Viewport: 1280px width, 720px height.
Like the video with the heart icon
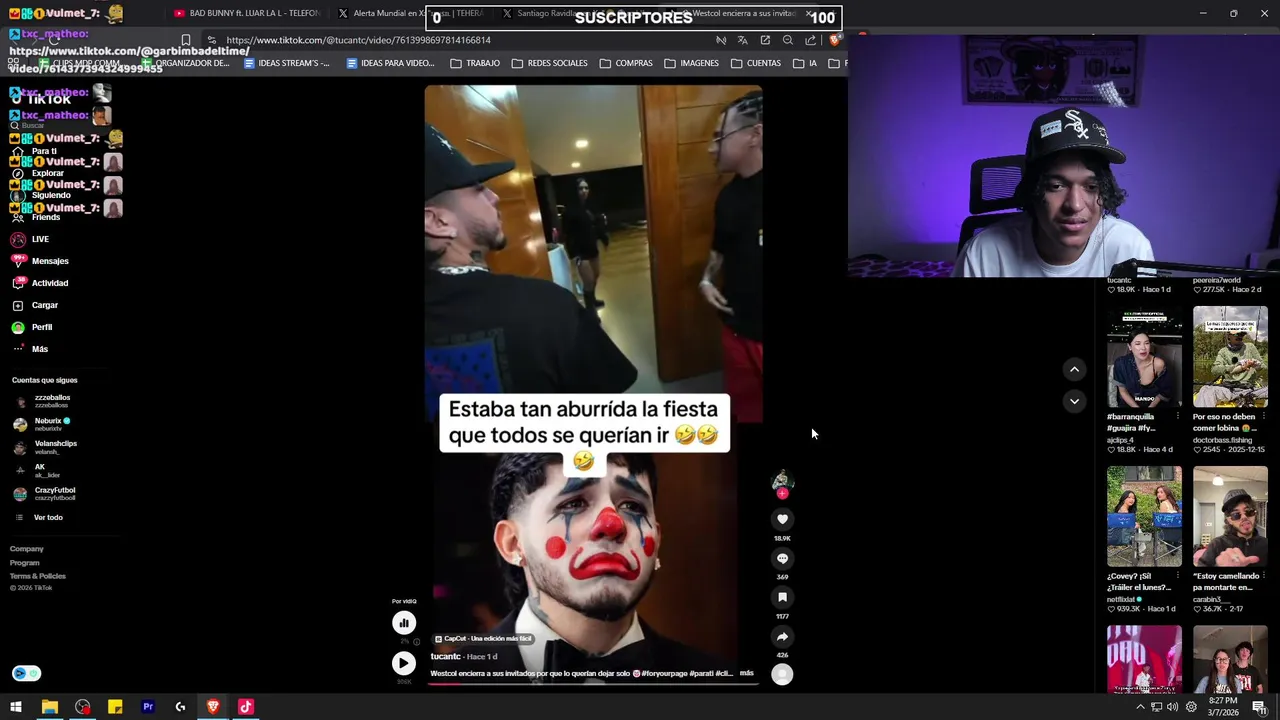782,519
